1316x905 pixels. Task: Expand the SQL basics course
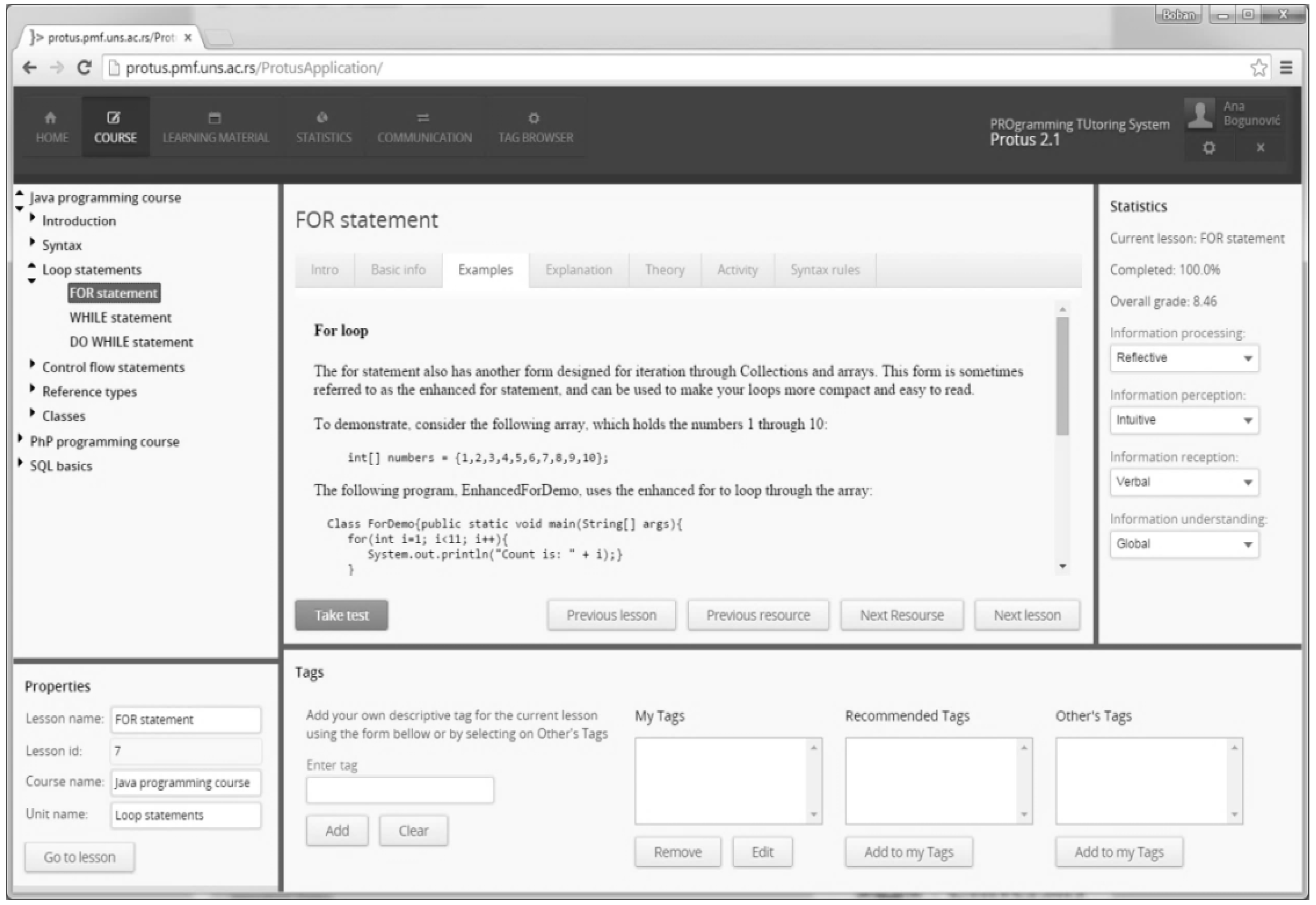pos(21,463)
